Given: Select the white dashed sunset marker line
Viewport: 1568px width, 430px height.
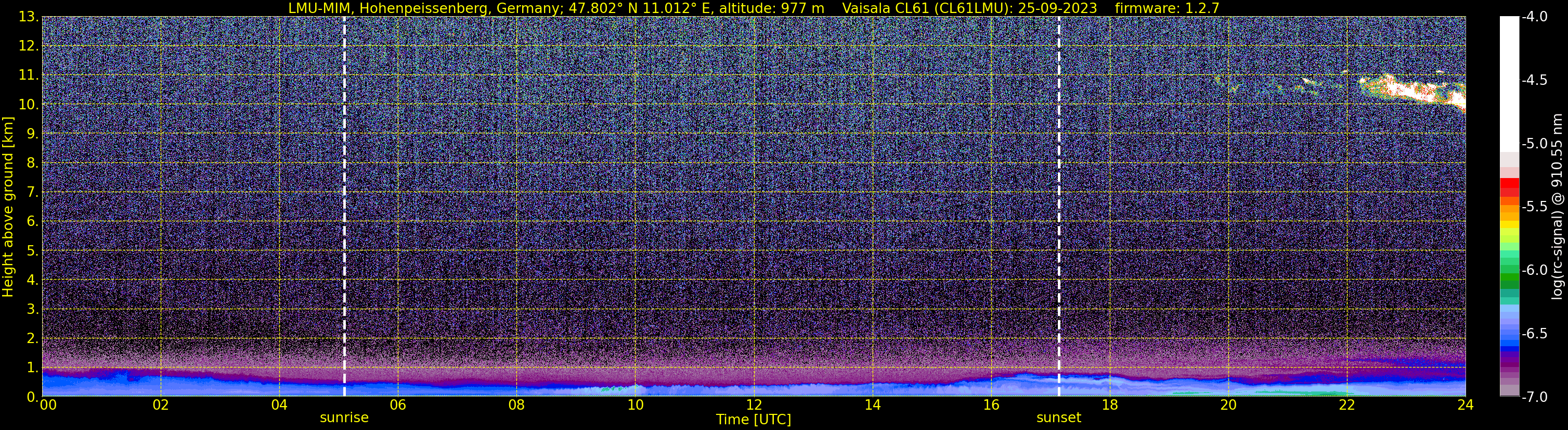Looking at the screenshot, I should tap(1059, 207).
